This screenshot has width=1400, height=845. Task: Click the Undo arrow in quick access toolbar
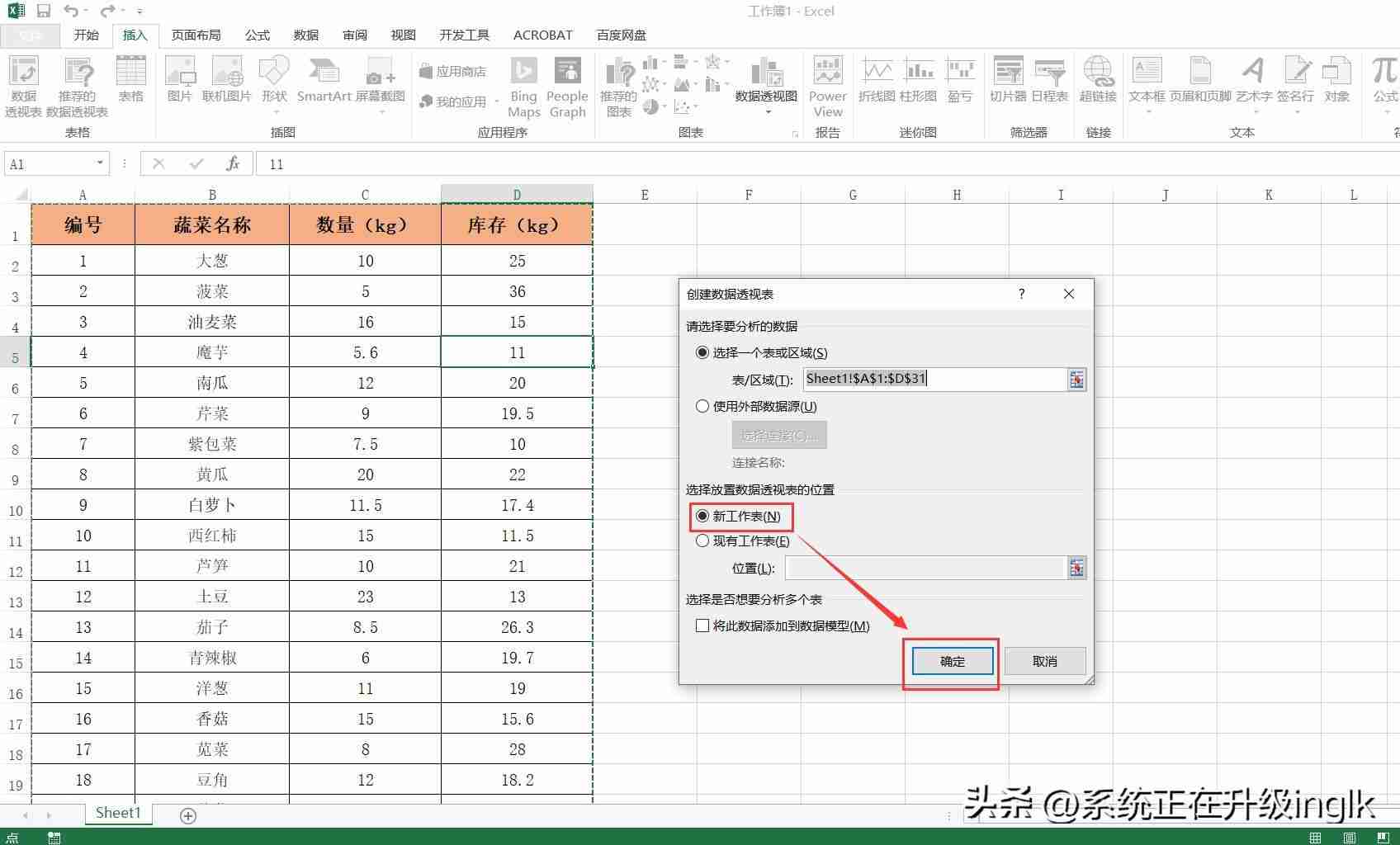(x=71, y=11)
